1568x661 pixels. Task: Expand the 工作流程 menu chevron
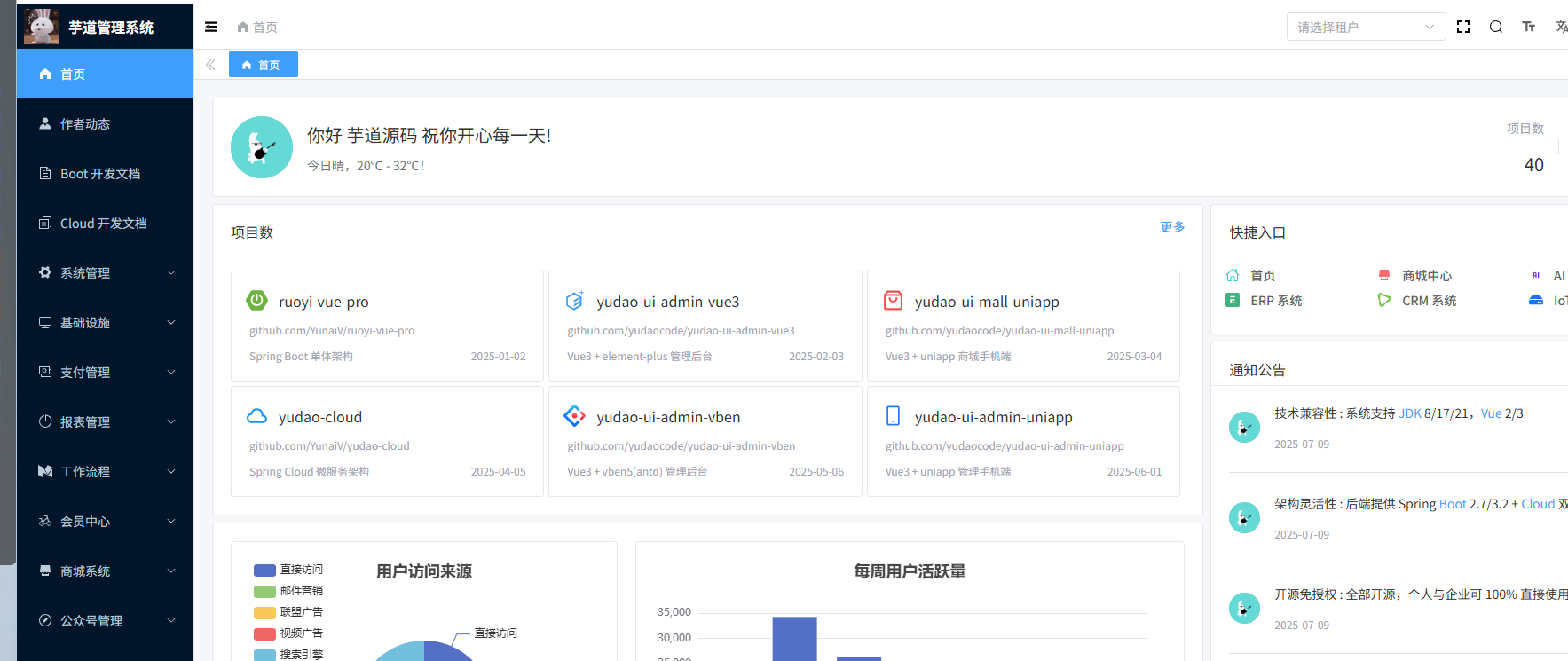tap(171, 471)
